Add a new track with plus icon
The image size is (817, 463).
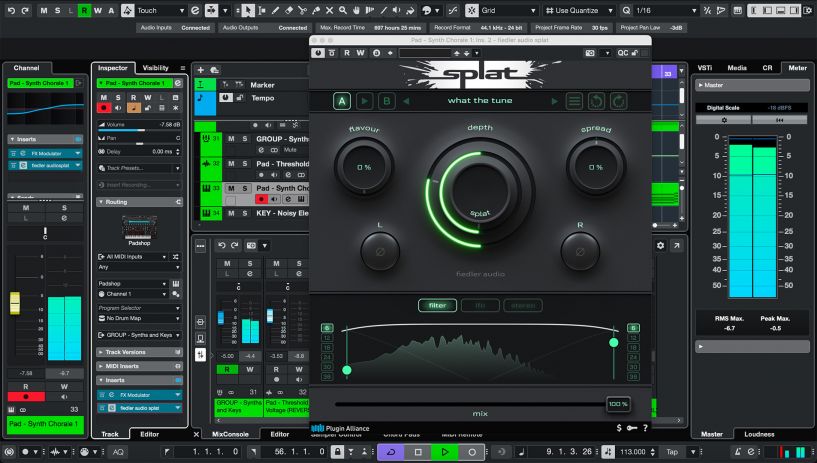tap(201, 70)
